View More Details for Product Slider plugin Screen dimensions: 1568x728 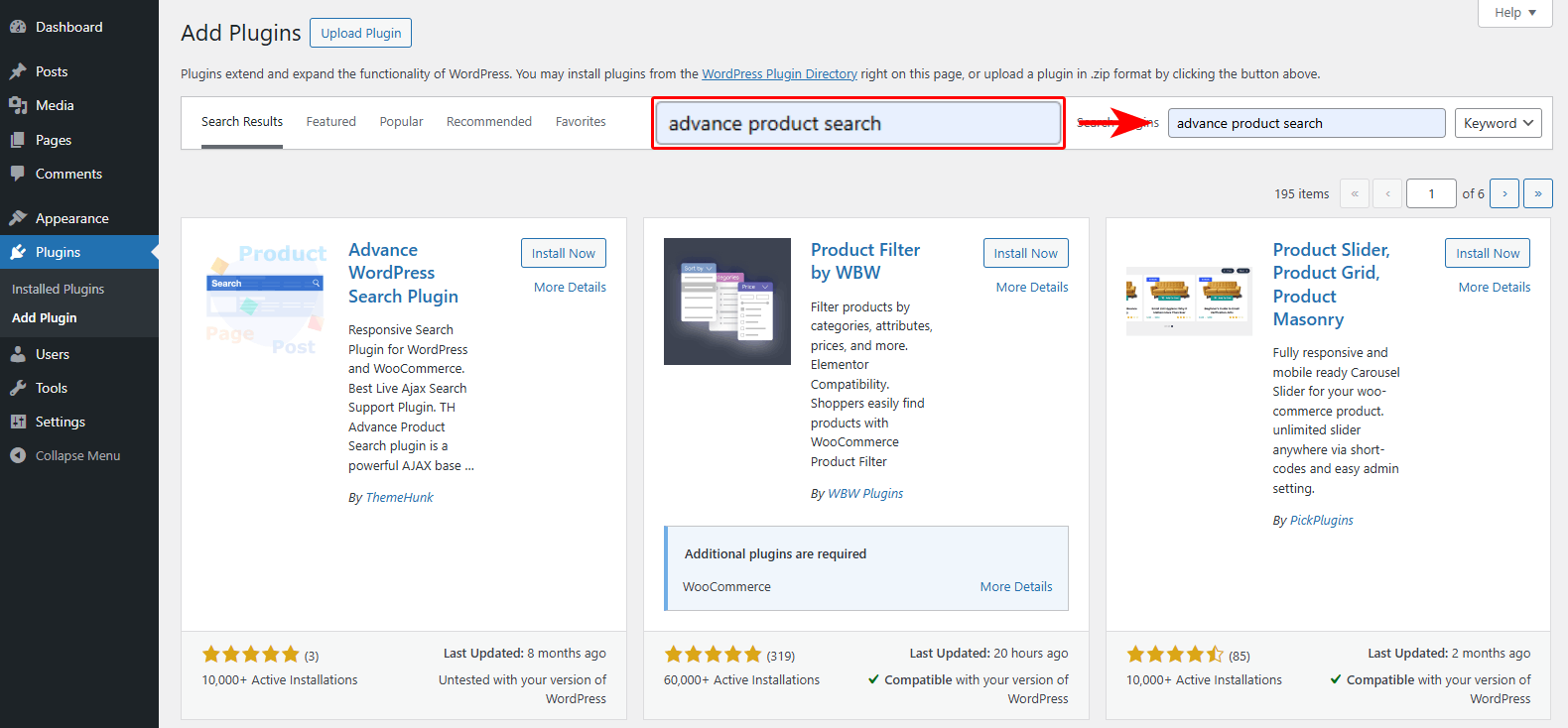(x=1495, y=287)
